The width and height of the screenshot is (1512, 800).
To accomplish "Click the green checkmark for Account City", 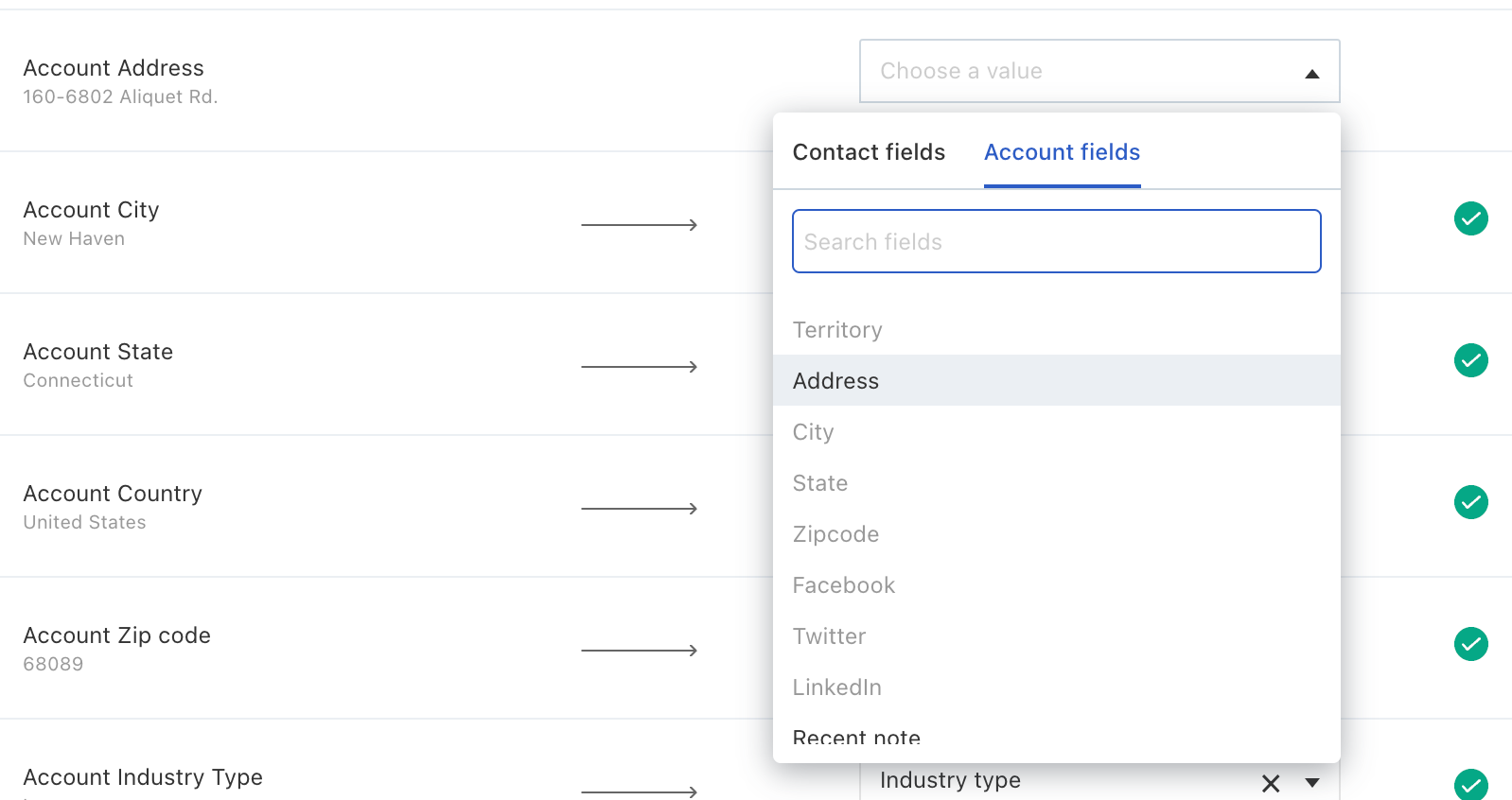I will tap(1470, 218).
